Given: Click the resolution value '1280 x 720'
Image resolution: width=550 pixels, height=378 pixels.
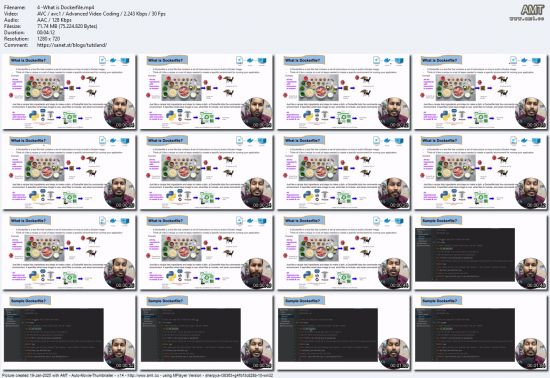Looking at the screenshot, I should click(x=48, y=39).
